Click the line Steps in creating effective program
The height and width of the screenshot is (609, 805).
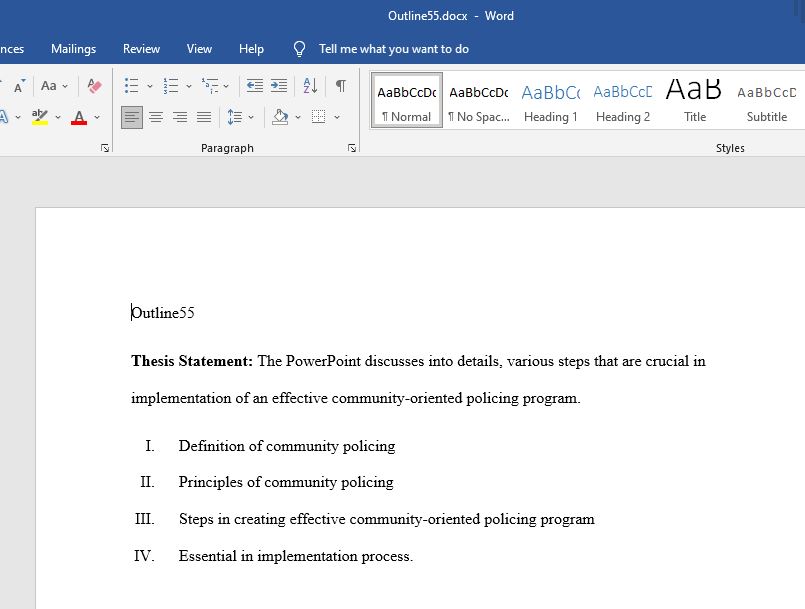[x=387, y=519]
